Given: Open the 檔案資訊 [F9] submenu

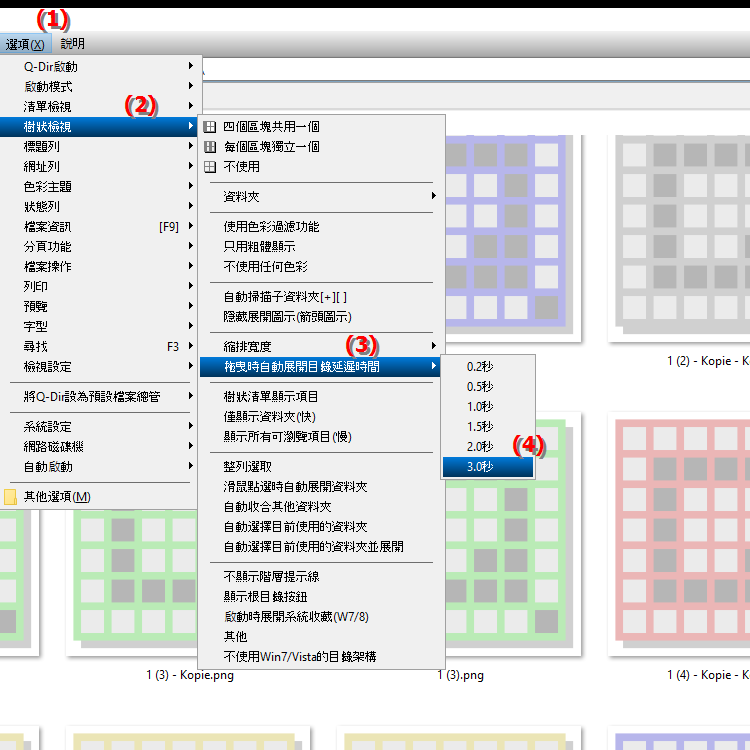Looking at the screenshot, I should pos(99,227).
